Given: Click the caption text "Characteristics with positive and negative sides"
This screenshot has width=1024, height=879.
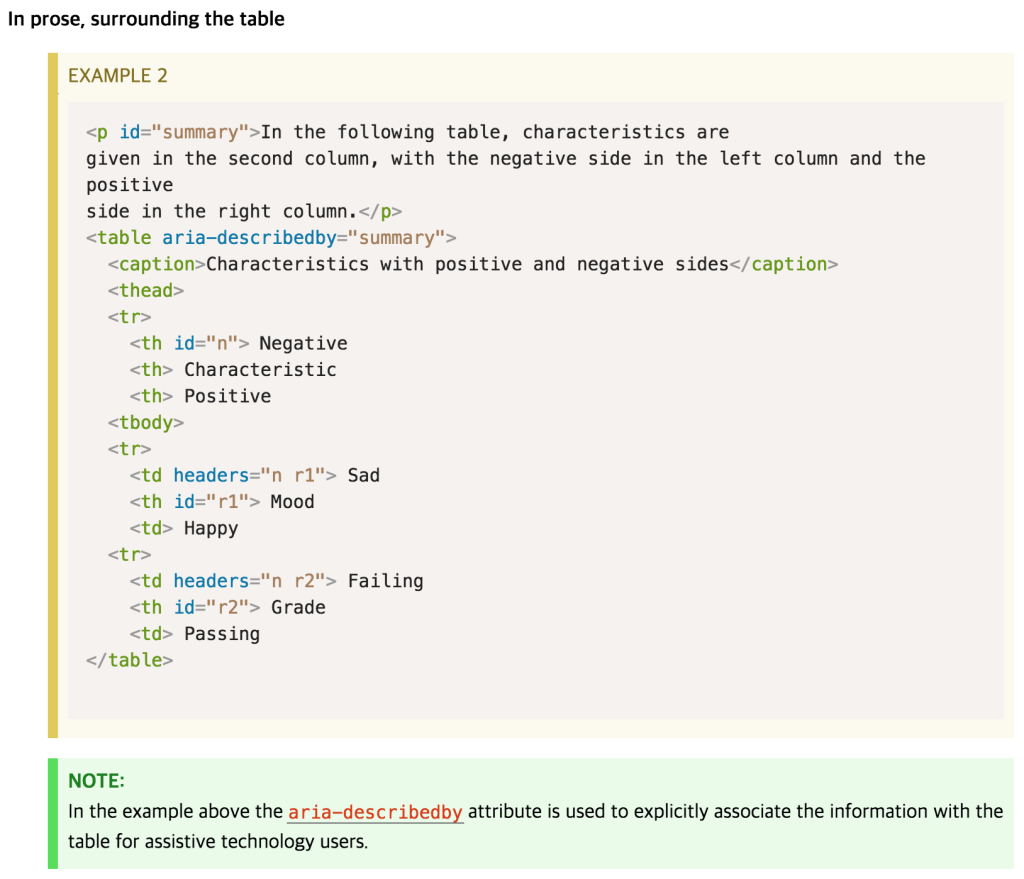Looking at the screenshot, I should (x=467, y=264).
